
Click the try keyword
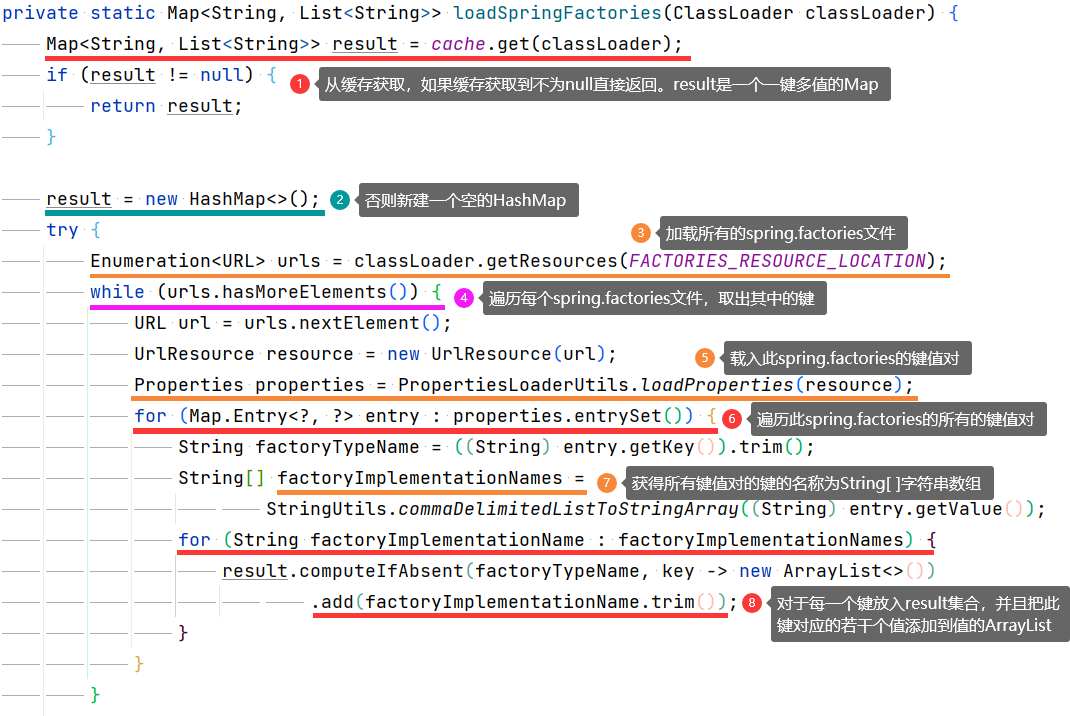pyautogui.click(x=61, y=230)
